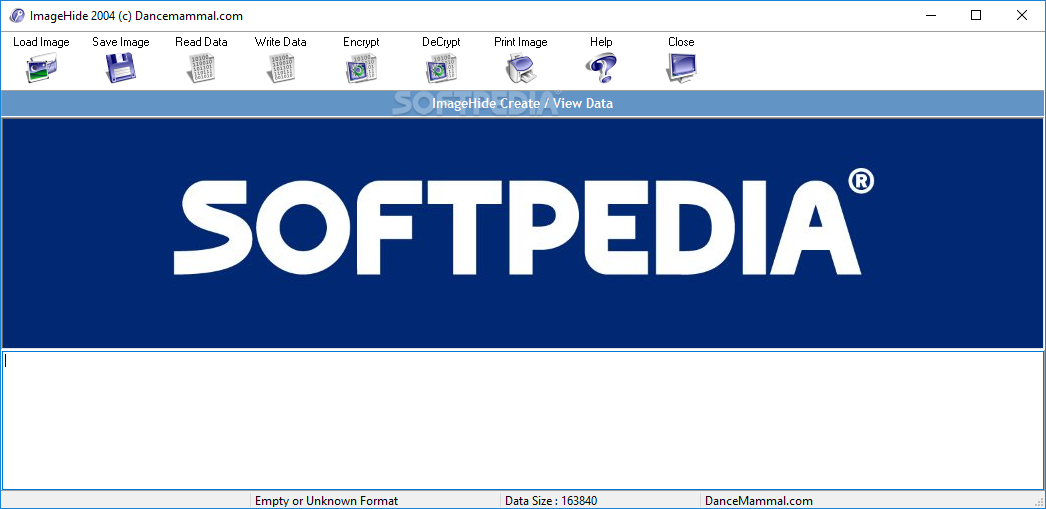Click the window title ImageHide 2004
This screenshot has height=509, width=1046.
click(136, 16)
